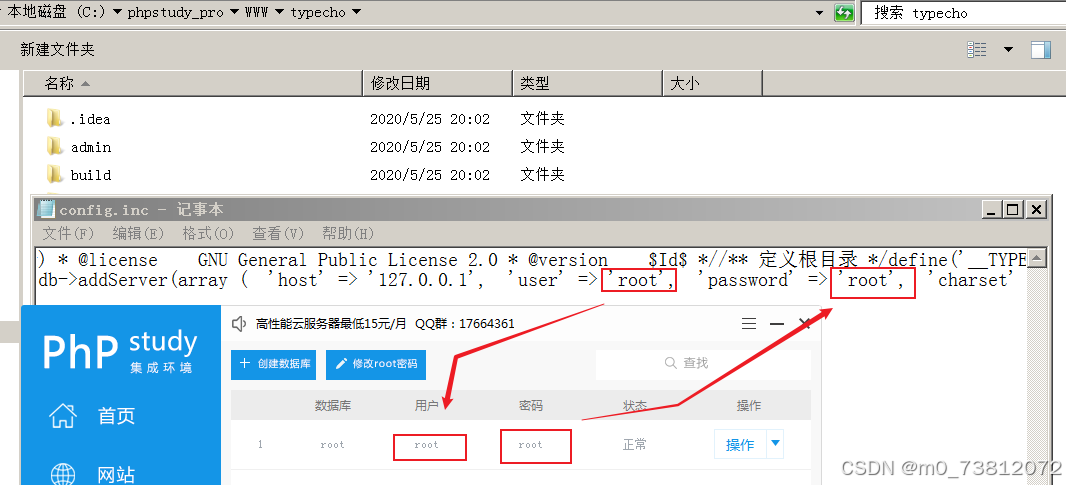Click the 状态 column header in phpStudy
Viewport: 1066px width, 485px height.
[x=634, y=405]
